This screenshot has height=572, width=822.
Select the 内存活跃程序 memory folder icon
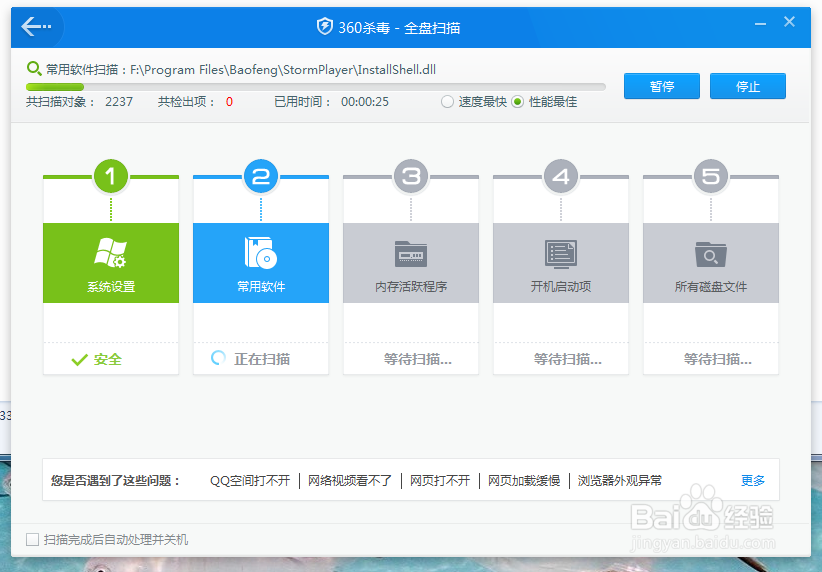click(x=410, y=254)
